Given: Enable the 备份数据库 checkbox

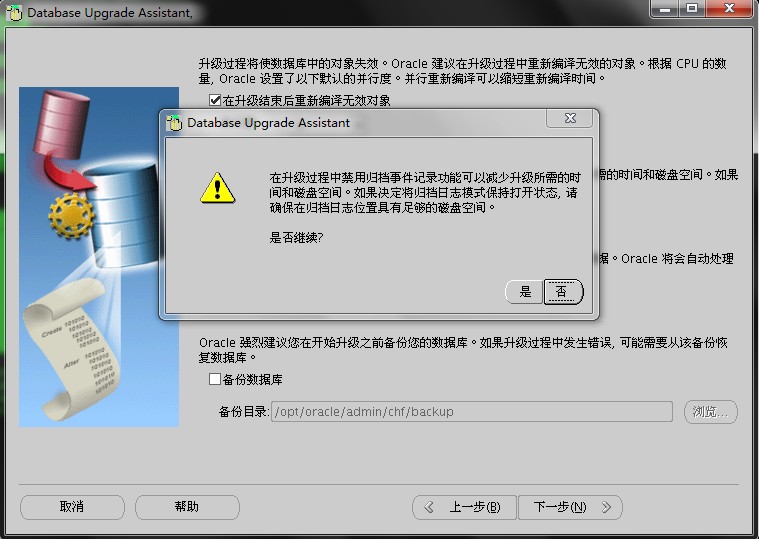Looking at the screenshot, I should click(x=215, y=379).
